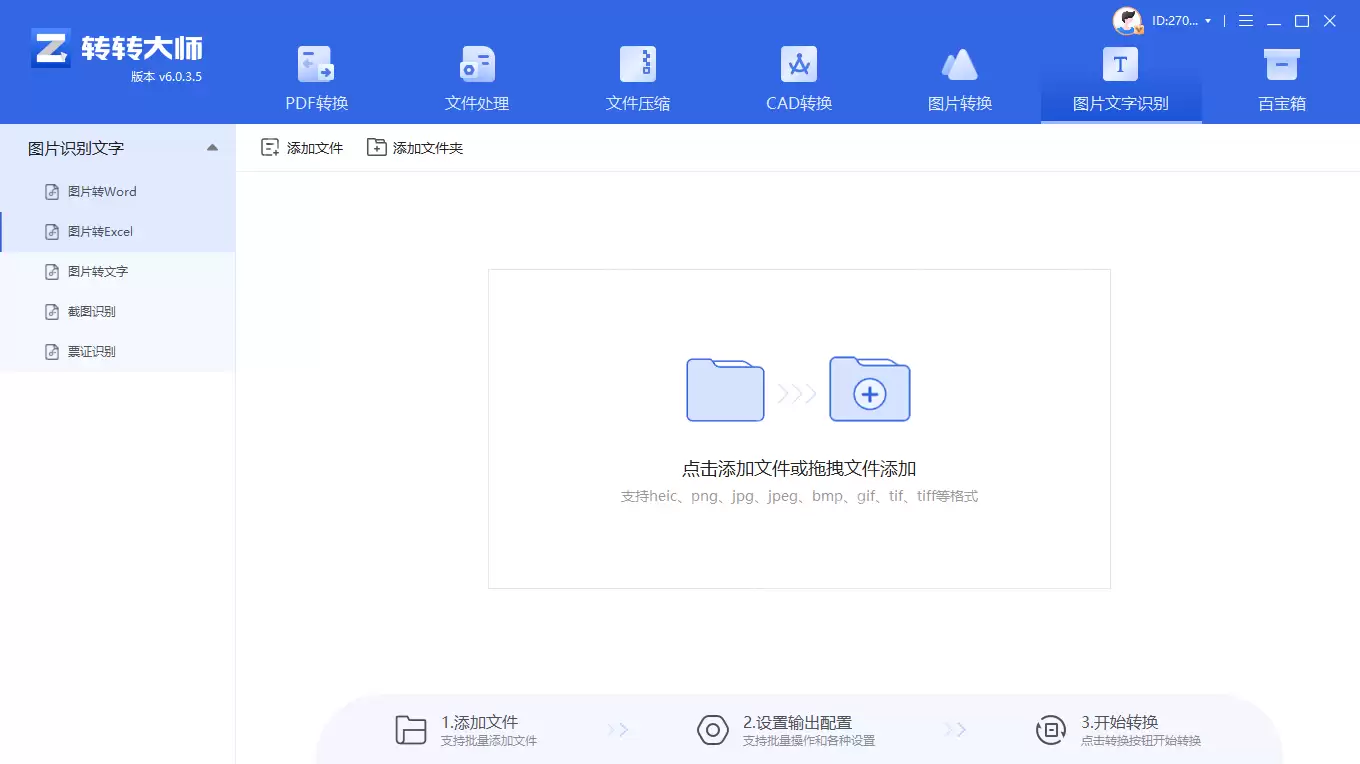
Task: Open the PDF转换 module icon
Action: [x=316, y=66]
